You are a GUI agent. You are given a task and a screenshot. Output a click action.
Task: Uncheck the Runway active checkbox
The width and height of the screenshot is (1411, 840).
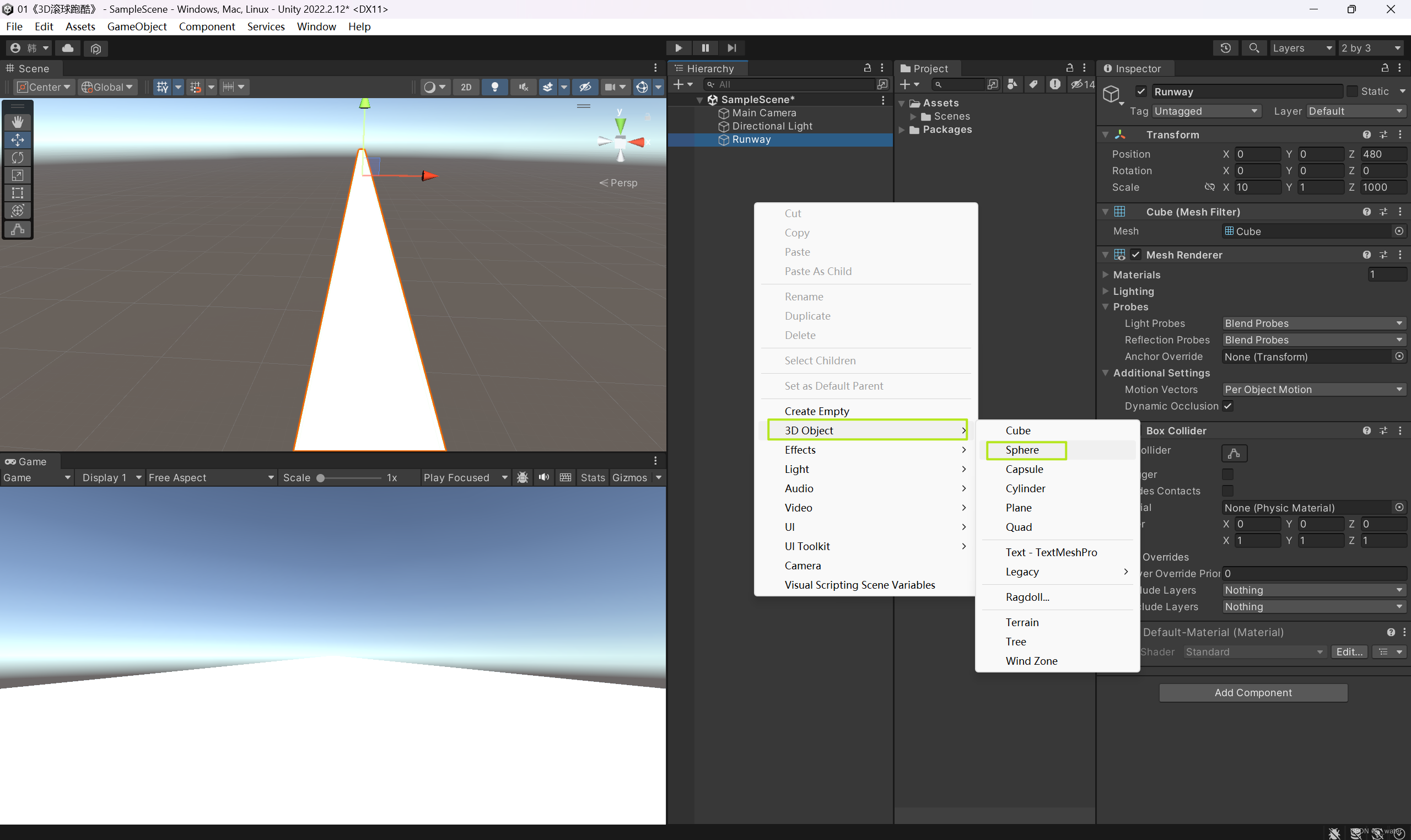1141,91
